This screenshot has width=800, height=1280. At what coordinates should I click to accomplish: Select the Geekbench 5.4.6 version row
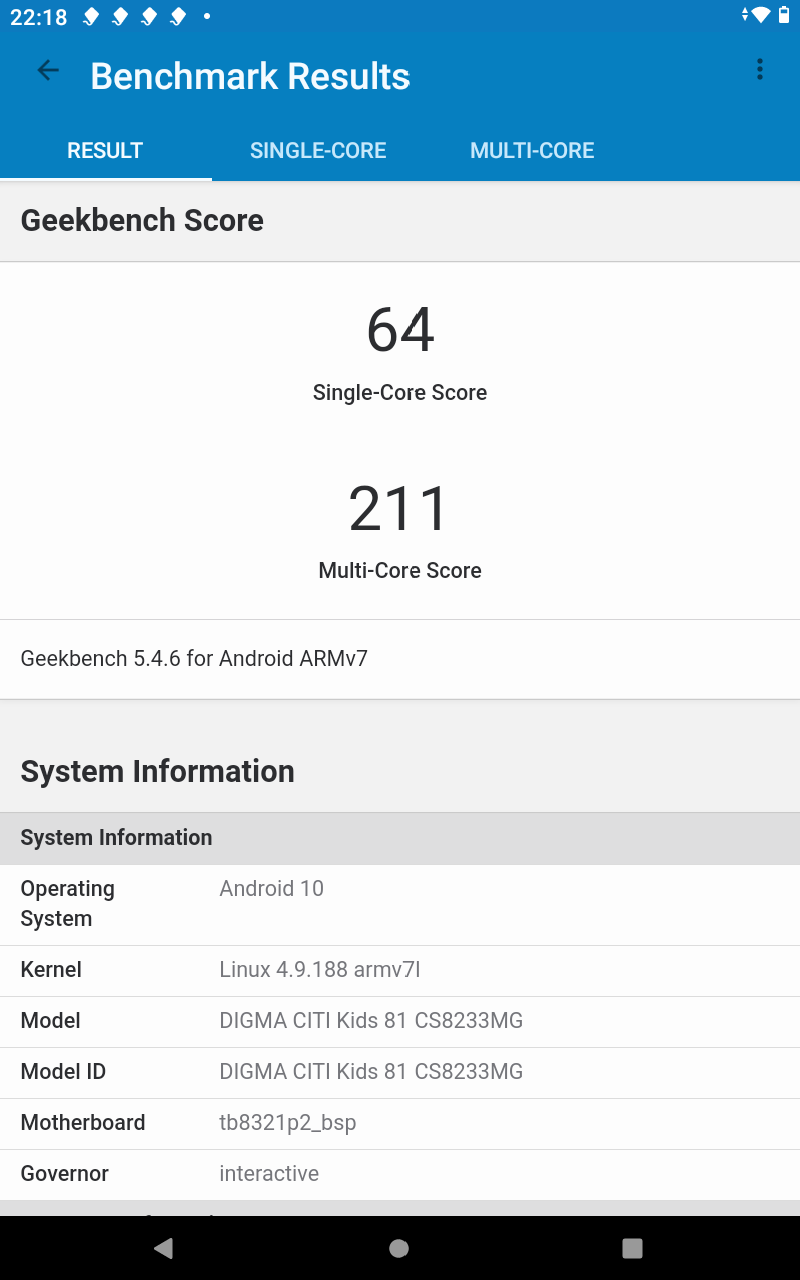(400, 659)
